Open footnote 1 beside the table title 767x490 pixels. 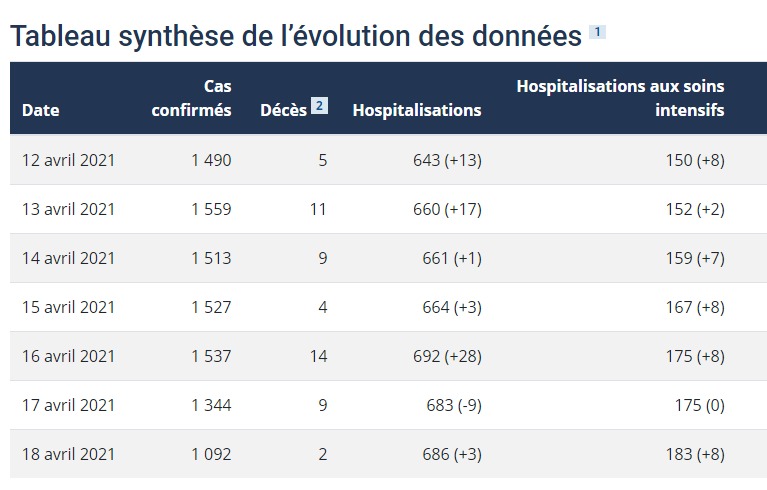coord(597,32)
